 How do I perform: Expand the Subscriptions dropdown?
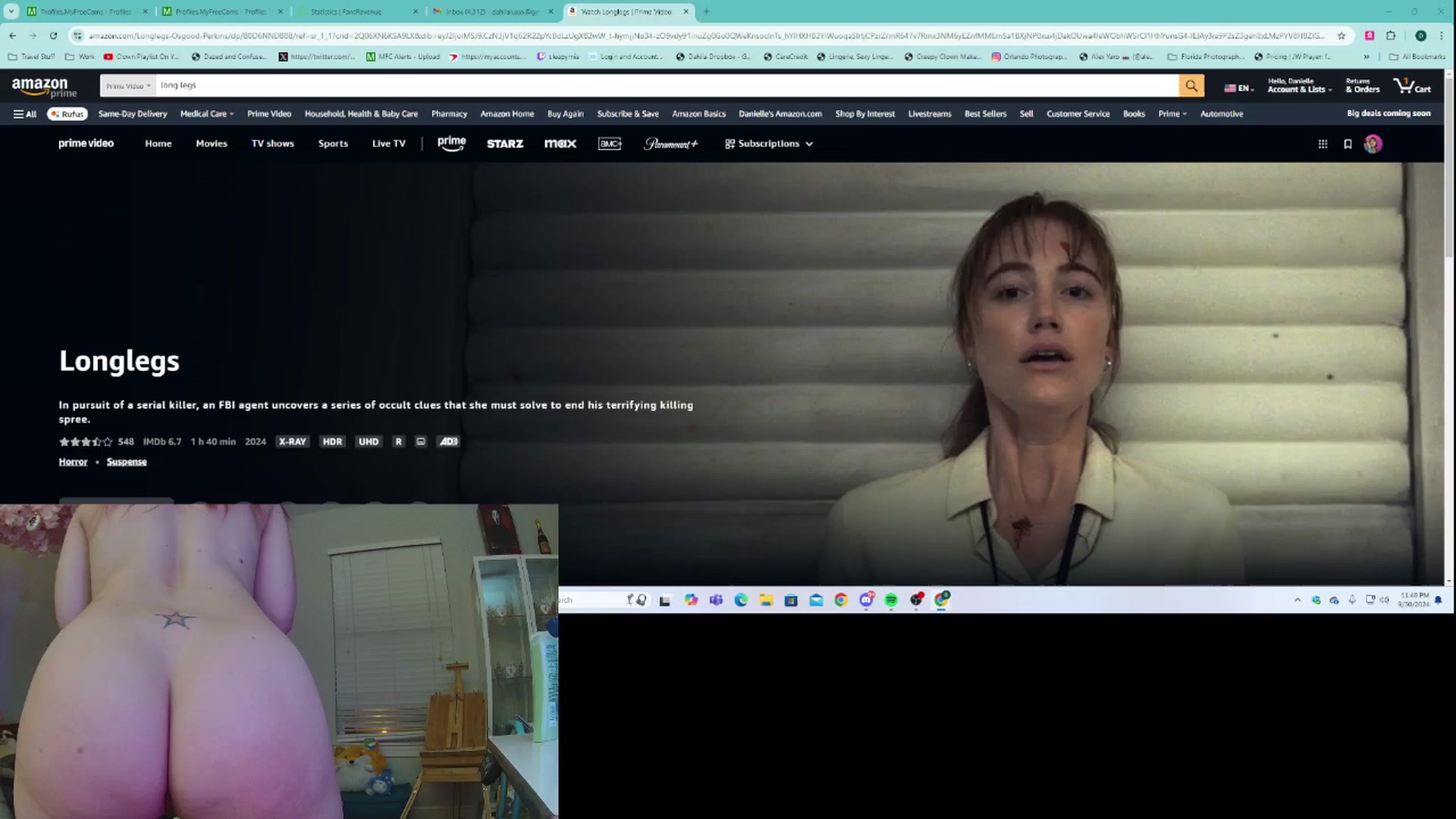769,143
